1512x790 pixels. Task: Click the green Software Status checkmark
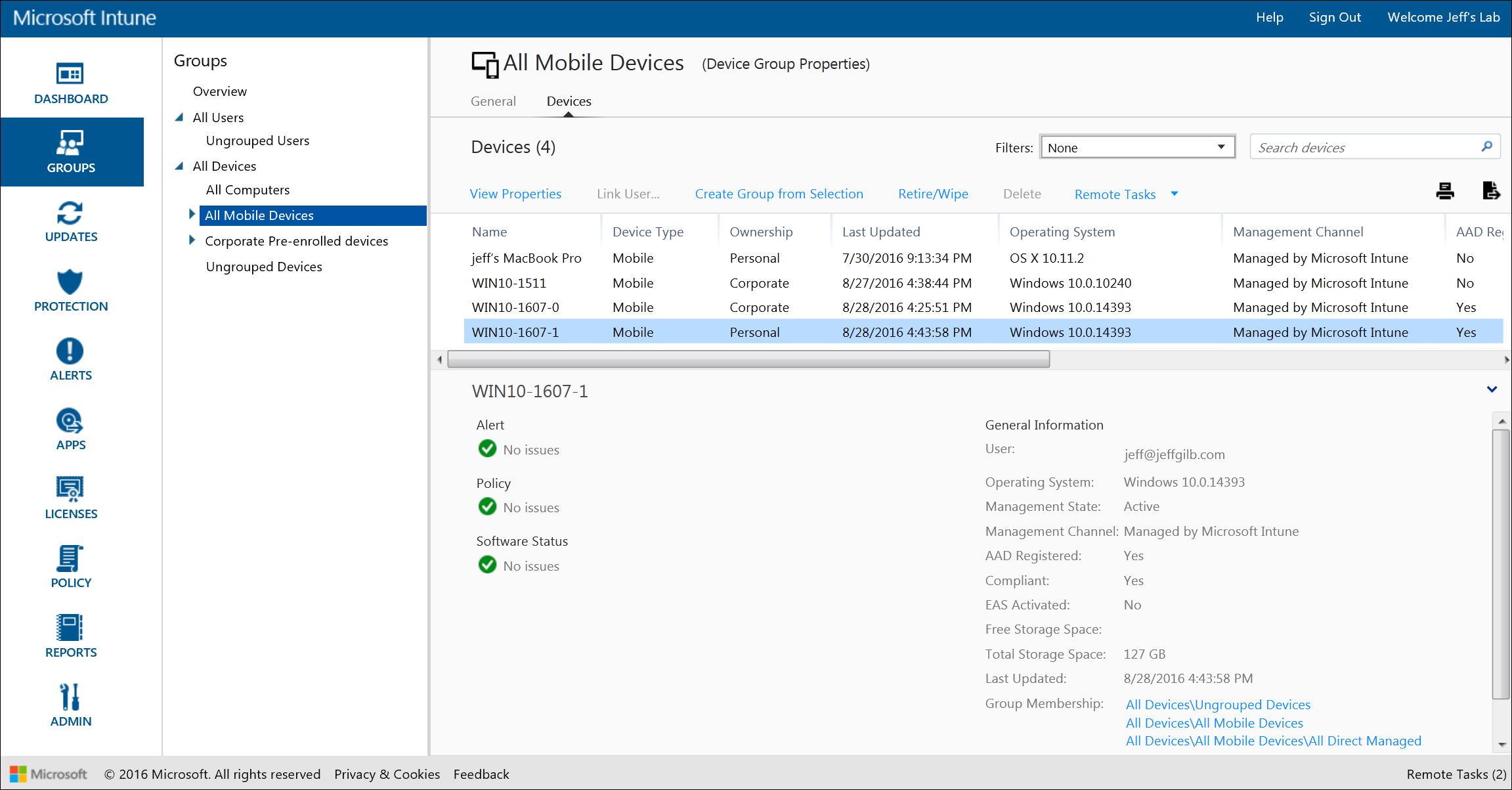[487, 565]
